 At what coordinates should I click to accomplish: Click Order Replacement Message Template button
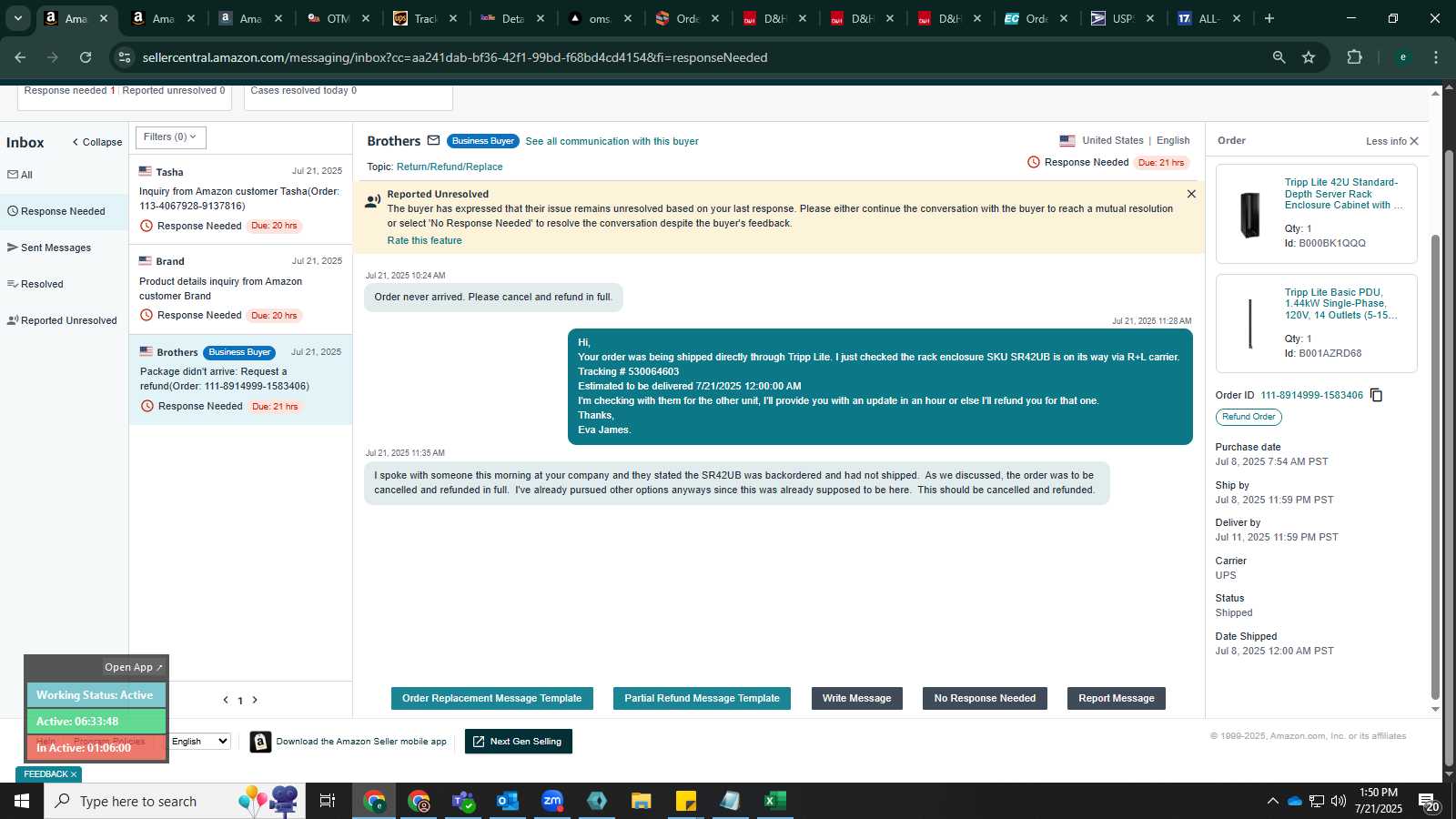(492, 698)
